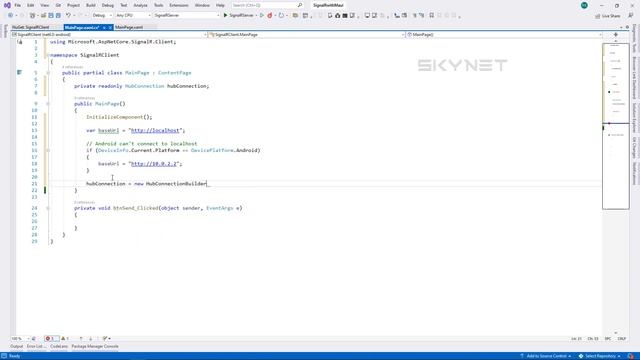The width and height of the screenshot is (640, 360).
Task: Open the CodeLens panel tab
Action: pos(59,347)
